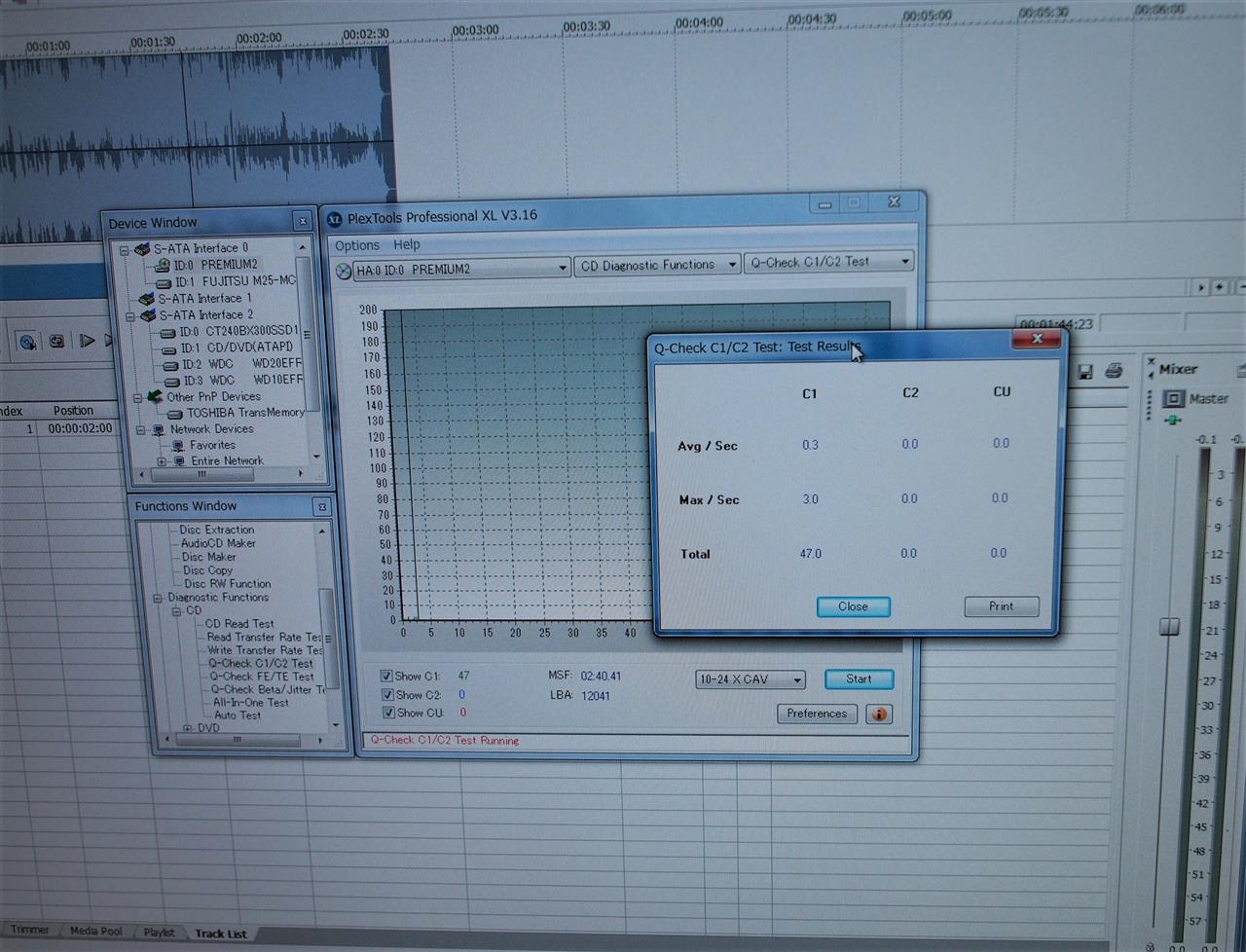Collapse the CD node under Diagnostic Functions
The width and height of the screenshot is (1246, 952).
[176, 611]
